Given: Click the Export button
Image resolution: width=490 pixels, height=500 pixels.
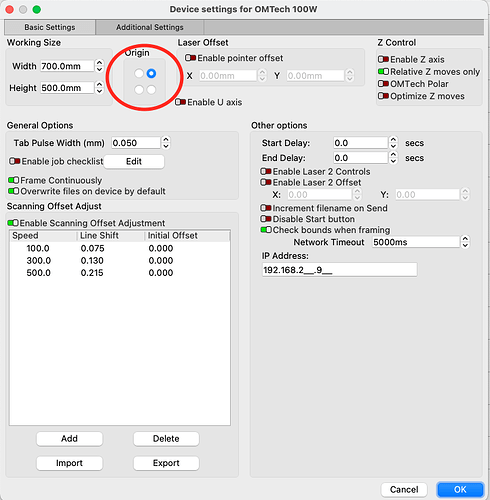Looking at the screenshot, I should 166,463.
